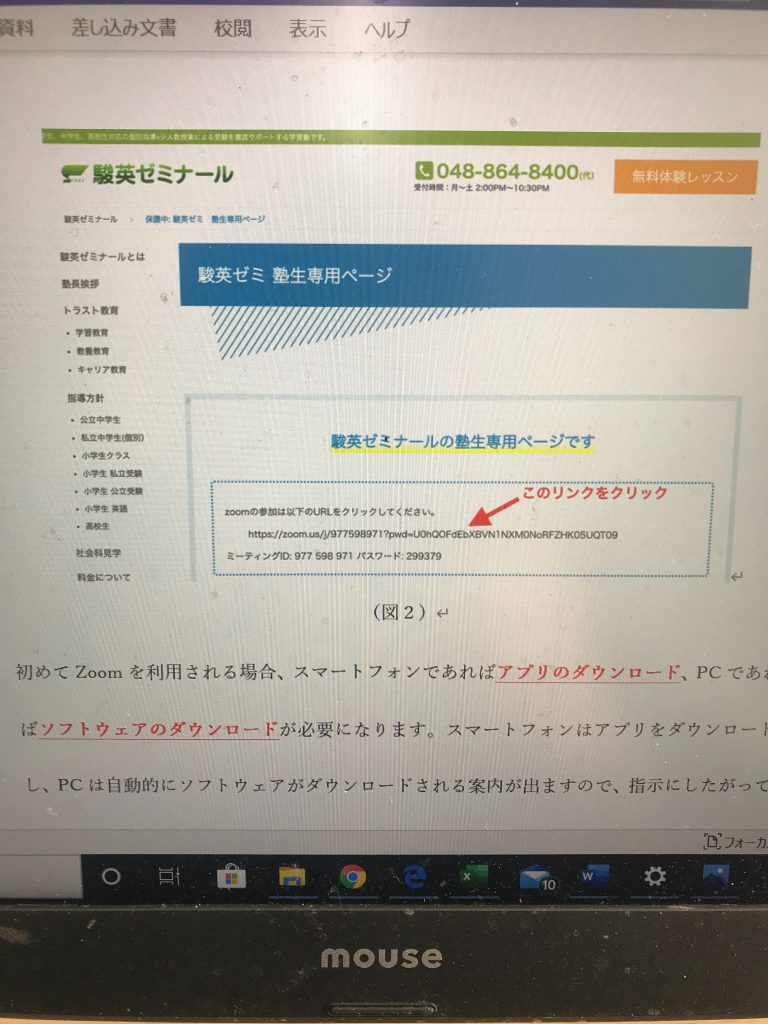
Task: Click the highlighted 駿英ゼミナールの塾生専用ページです heading
Action: (462, 441)
